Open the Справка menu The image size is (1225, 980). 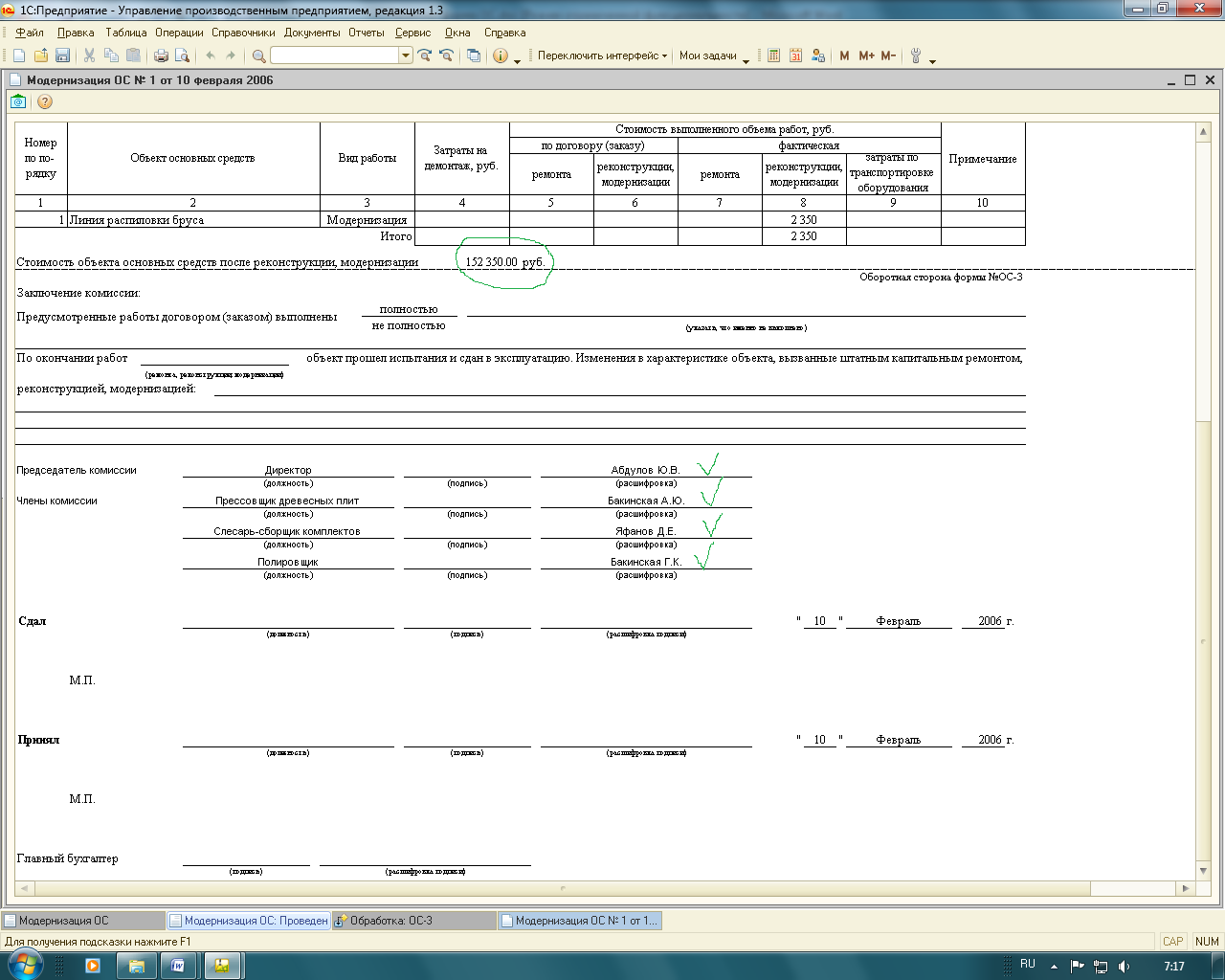(x=505, y=33)
